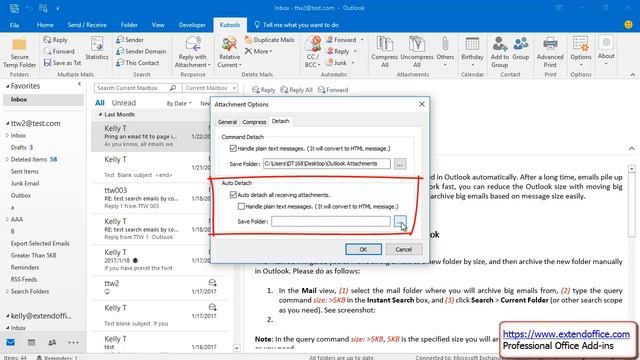
Task: Search by This Contact
Action: 138,63
